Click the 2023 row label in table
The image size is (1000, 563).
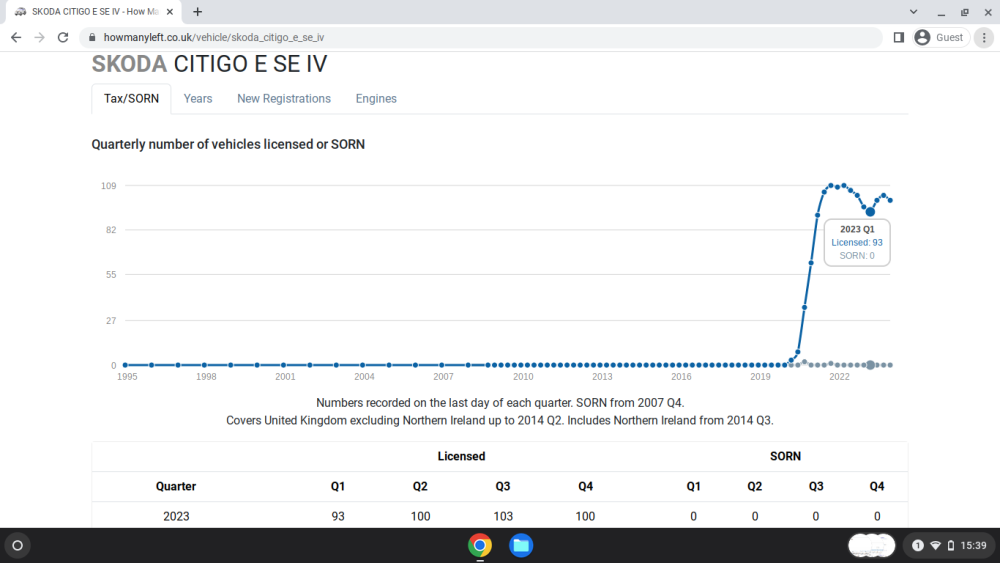tap(176, 516)
